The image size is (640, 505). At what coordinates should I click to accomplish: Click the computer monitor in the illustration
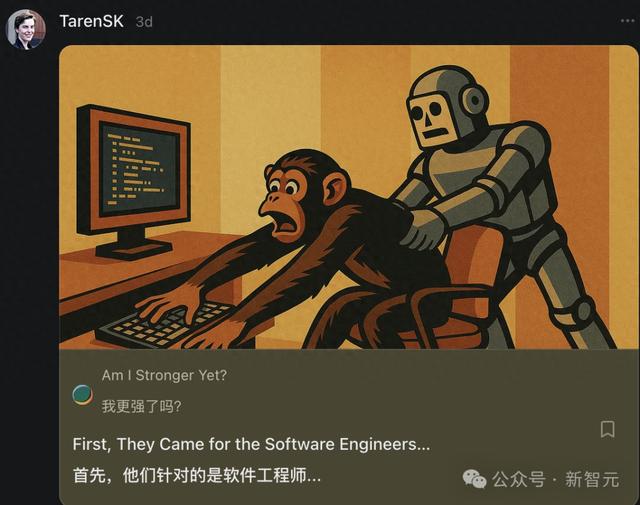(x=133, y=180)
